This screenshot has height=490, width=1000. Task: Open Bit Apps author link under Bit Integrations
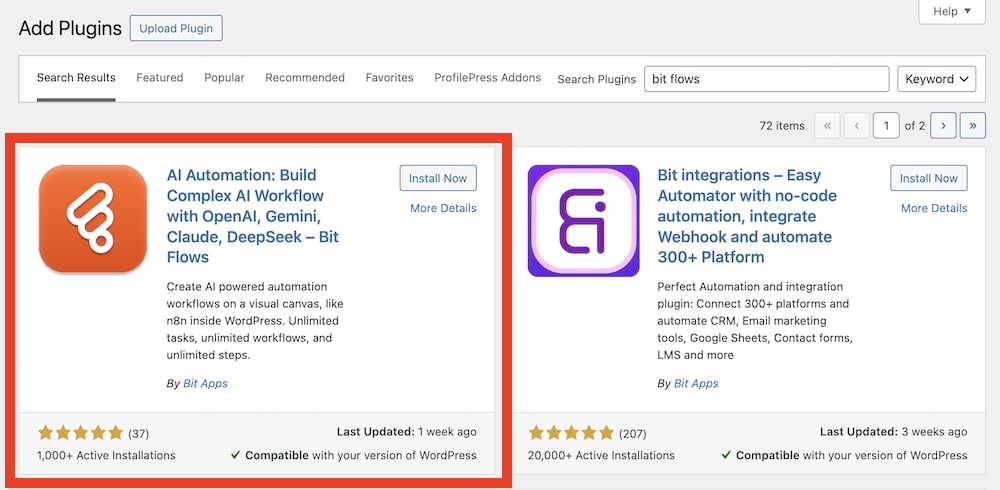click(696, 384)
